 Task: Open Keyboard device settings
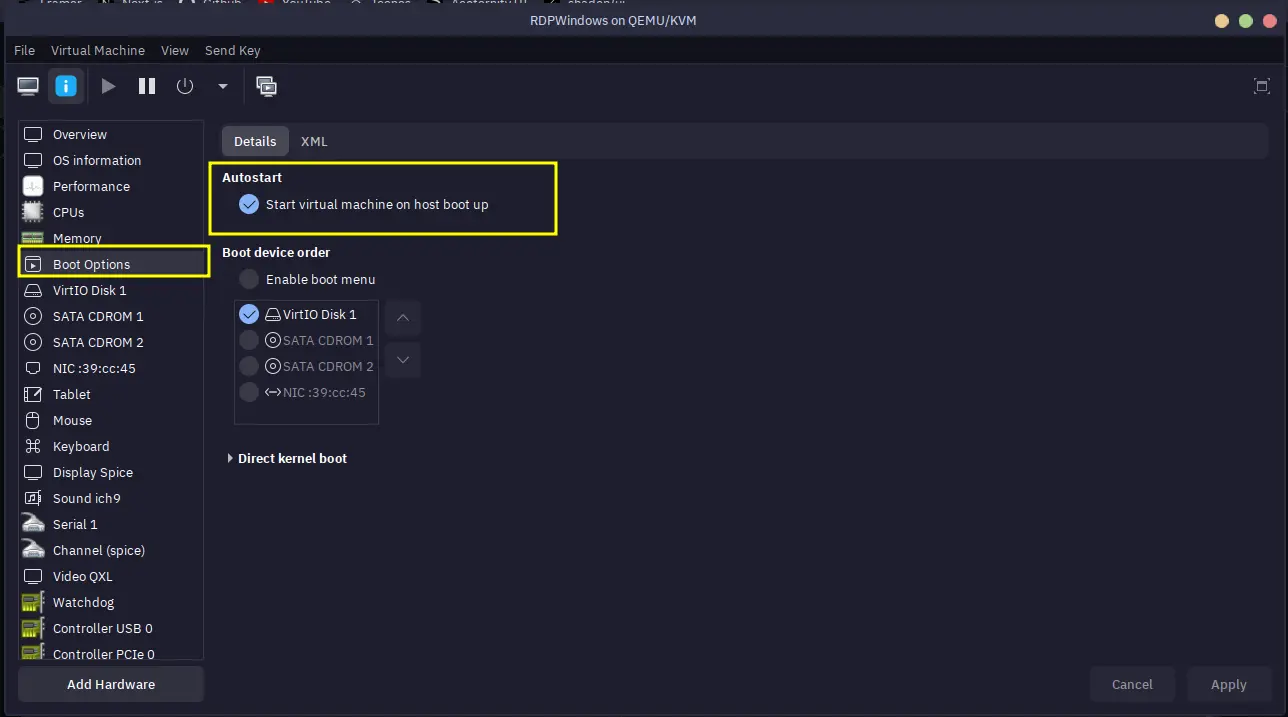pos(111,446)
